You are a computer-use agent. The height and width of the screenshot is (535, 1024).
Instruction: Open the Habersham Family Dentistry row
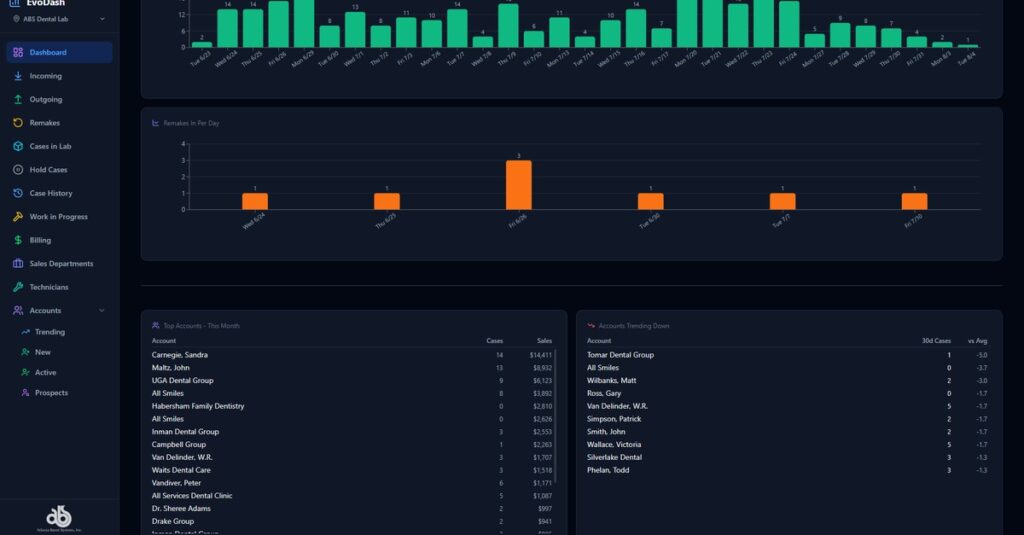(352, 406)
